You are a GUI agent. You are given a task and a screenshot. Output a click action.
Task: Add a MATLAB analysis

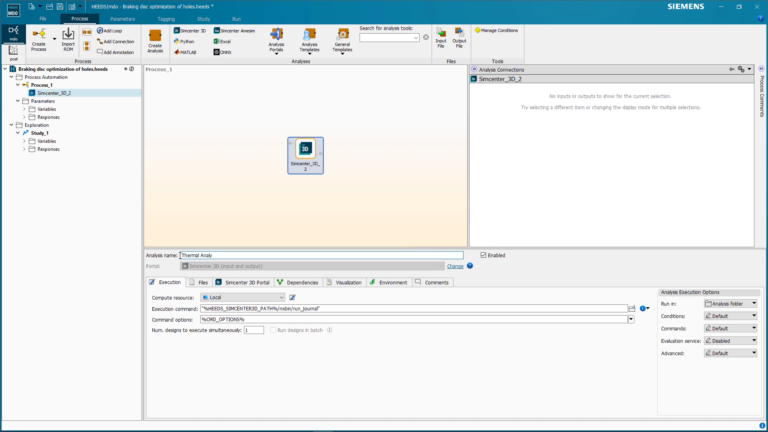[x=186, y=52]
